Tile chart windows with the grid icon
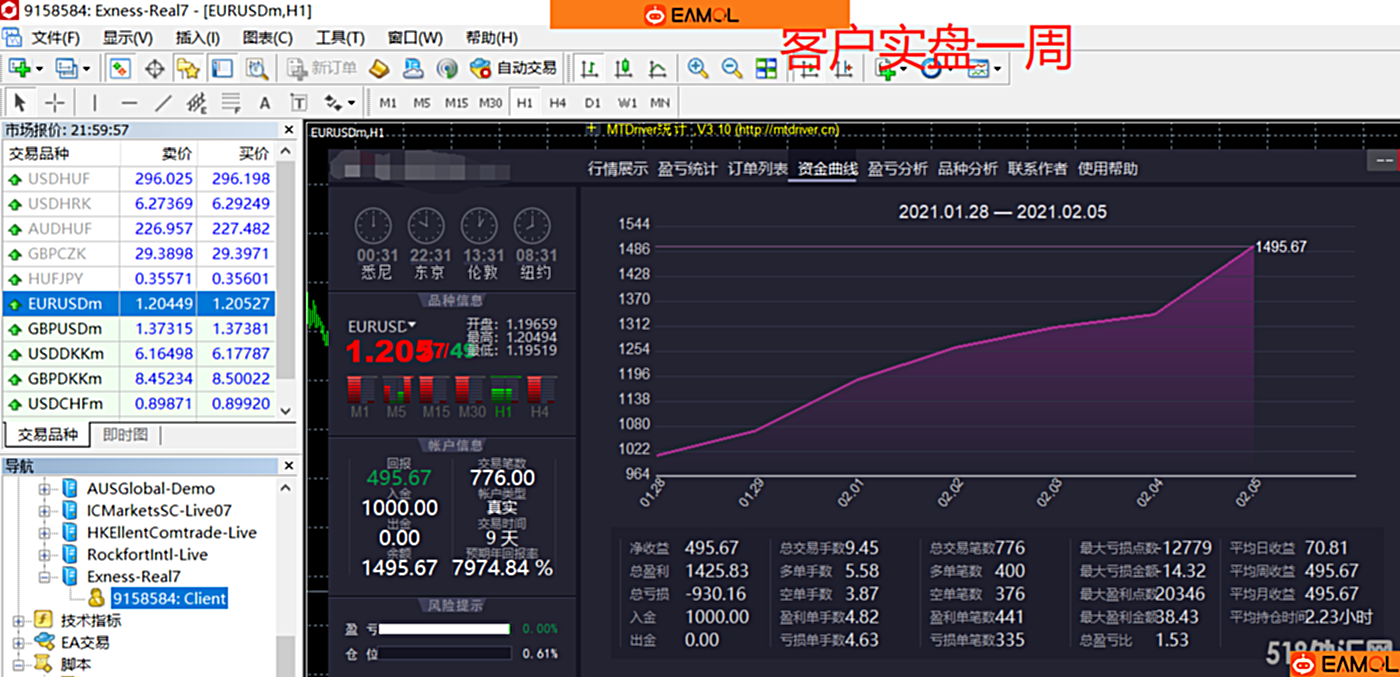The width and height of the screenshot is (1400, 677). pos(766,68)
